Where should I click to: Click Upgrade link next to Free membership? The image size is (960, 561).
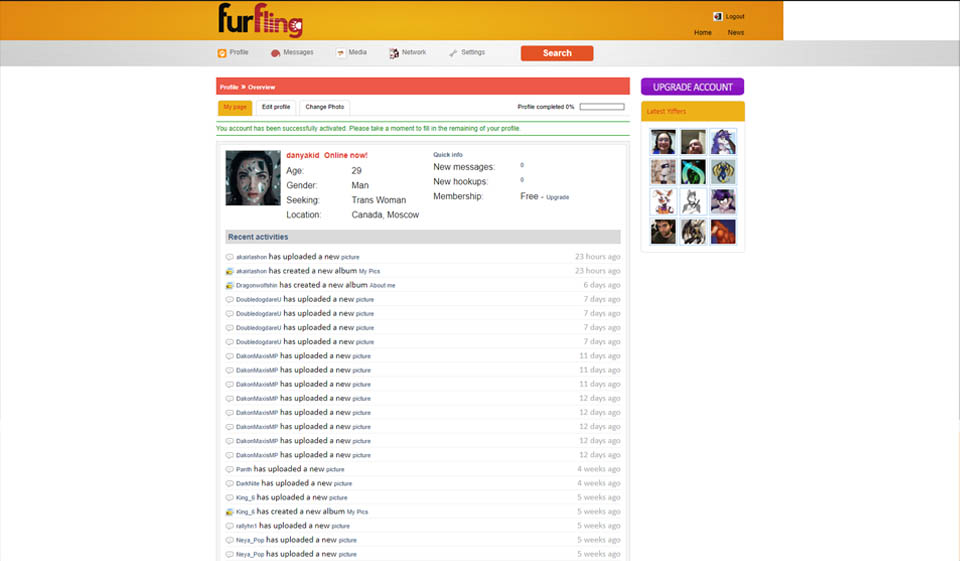[557, 198]
